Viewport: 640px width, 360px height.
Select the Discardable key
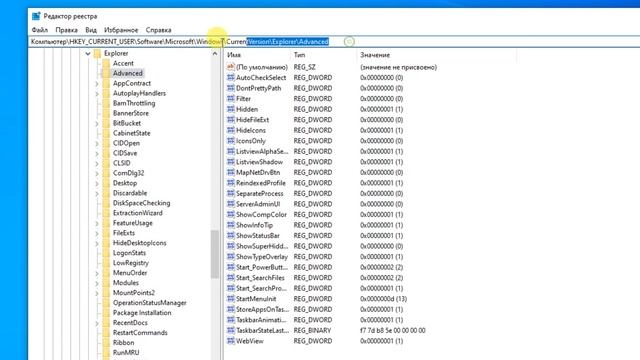click(x=130, y=193)
